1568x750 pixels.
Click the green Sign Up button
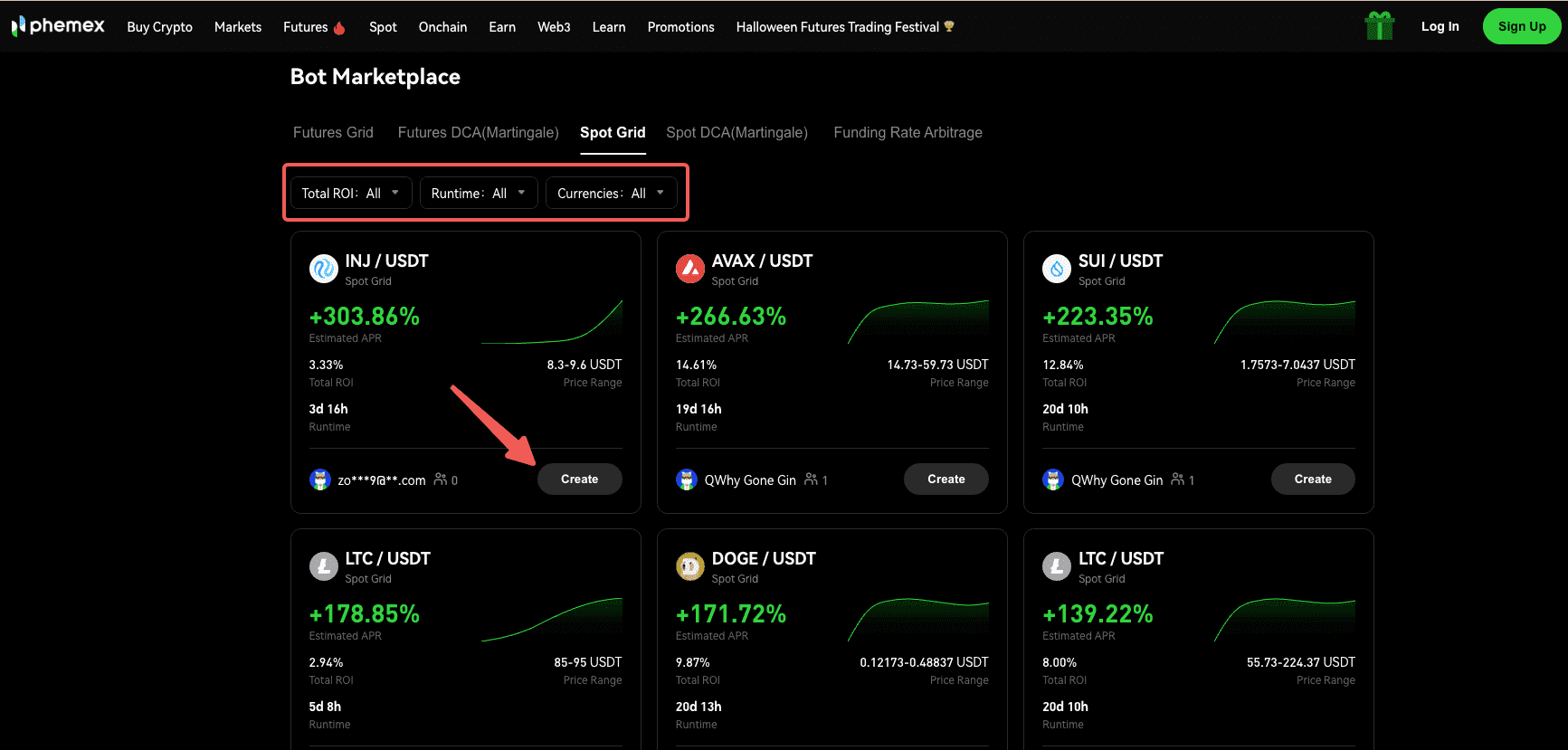tap(1521, 26)
